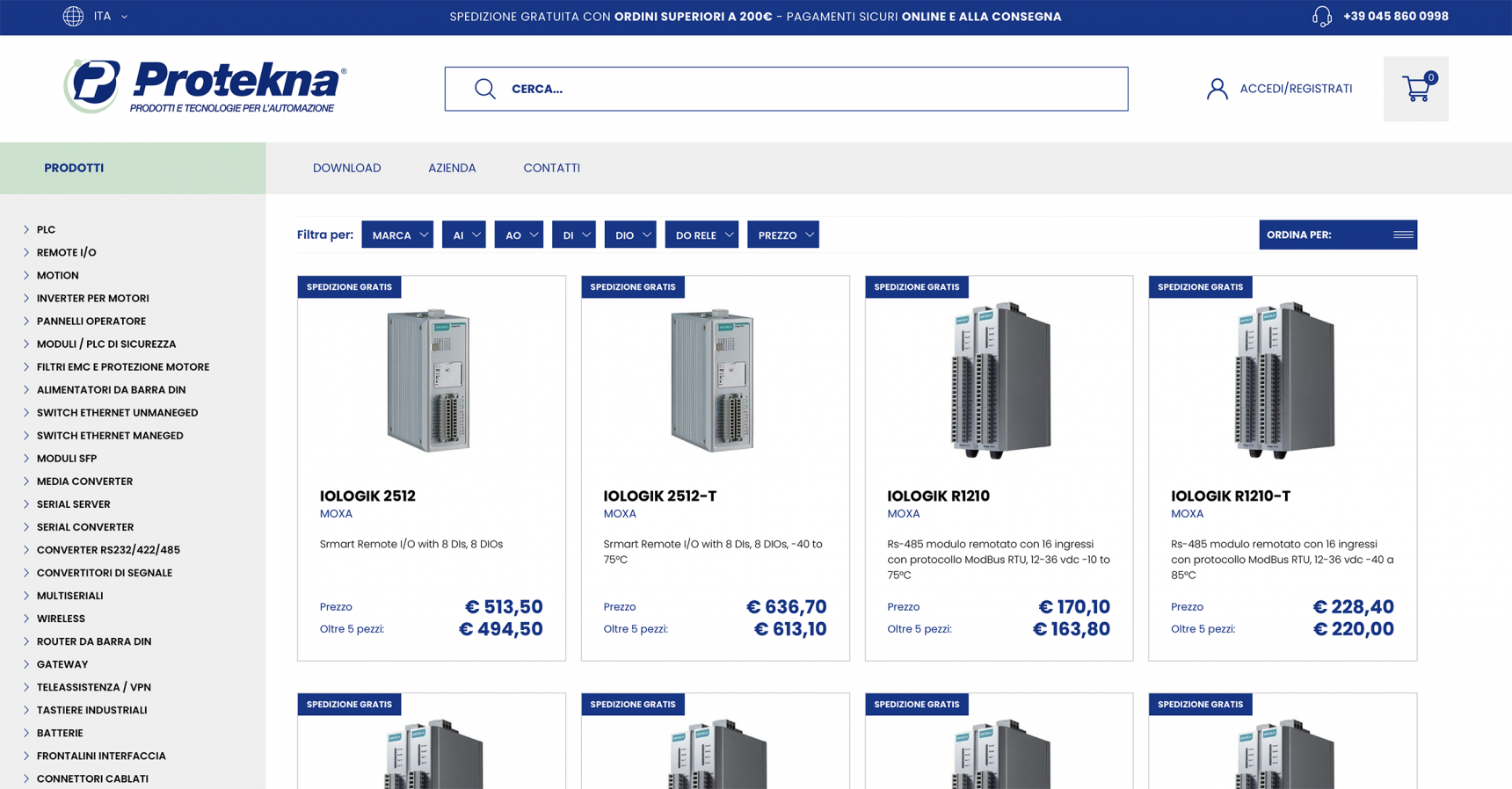Screen dimensions: 1512x789
Task: Expand the PLC category
Action: pos(46,229)
